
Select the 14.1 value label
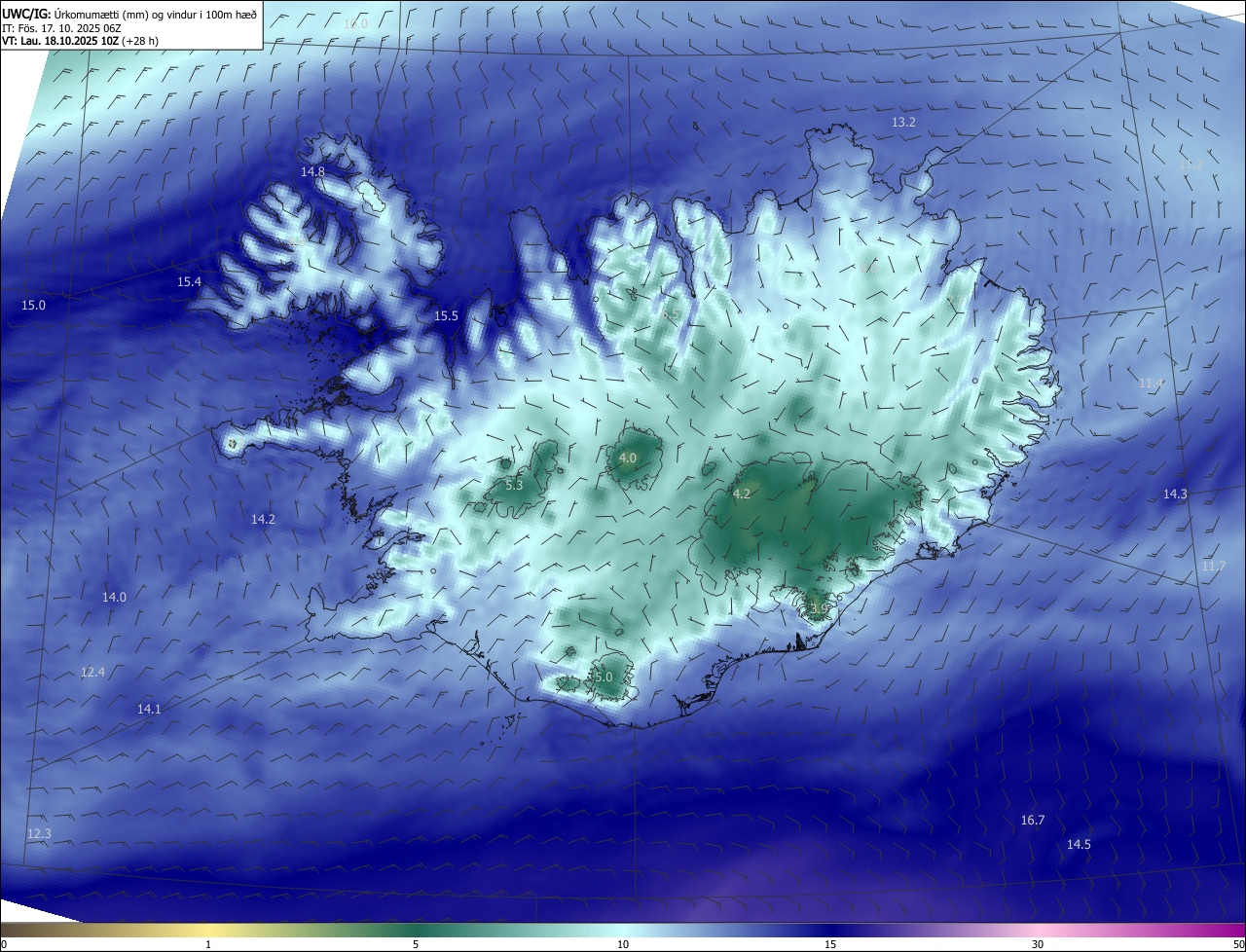coord(149,710)
